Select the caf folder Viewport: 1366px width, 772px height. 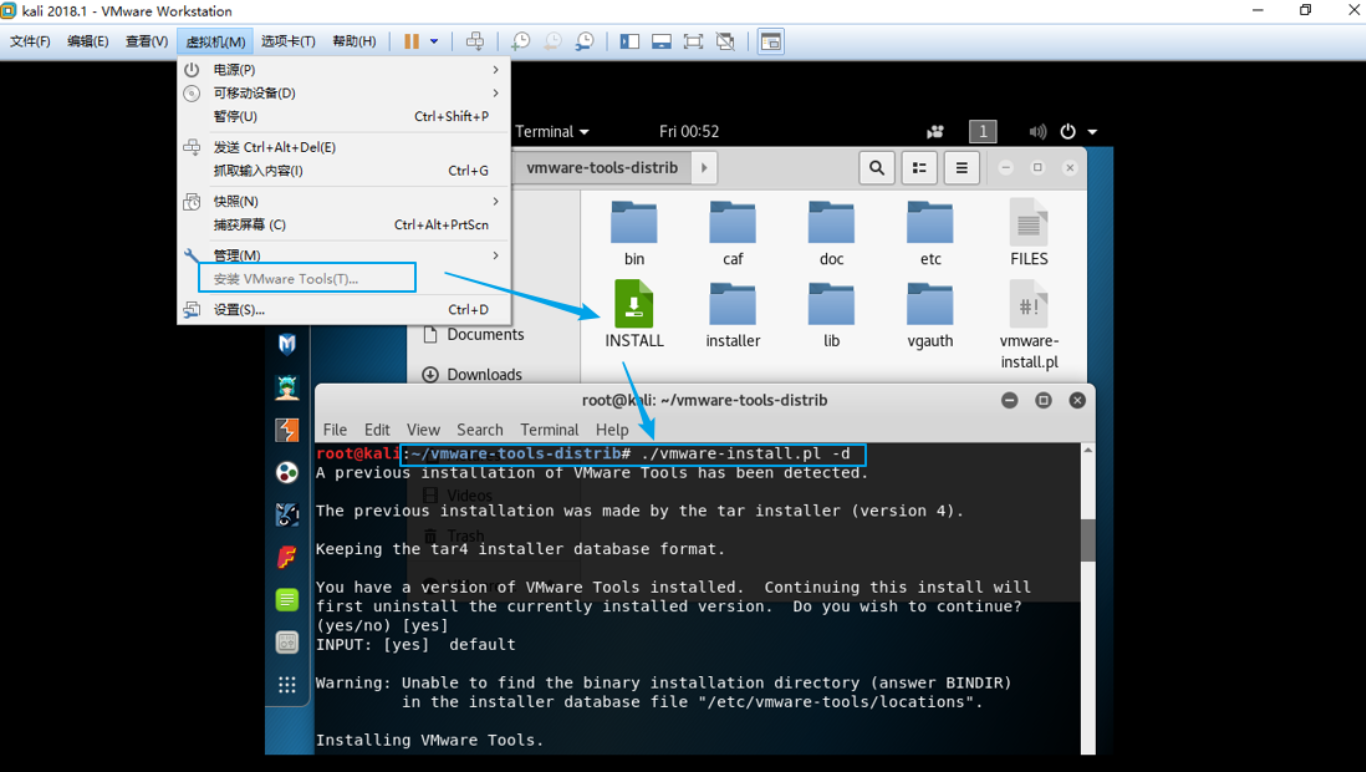733,232
